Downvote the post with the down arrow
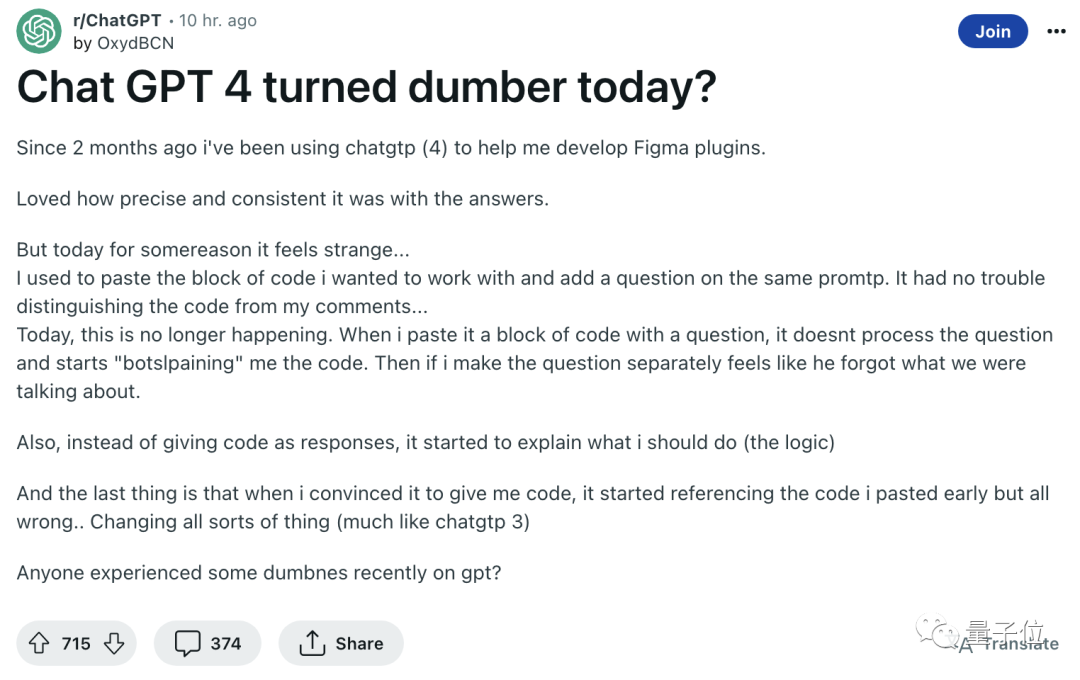Viewport: 1080px width, 680px height. 114,643
